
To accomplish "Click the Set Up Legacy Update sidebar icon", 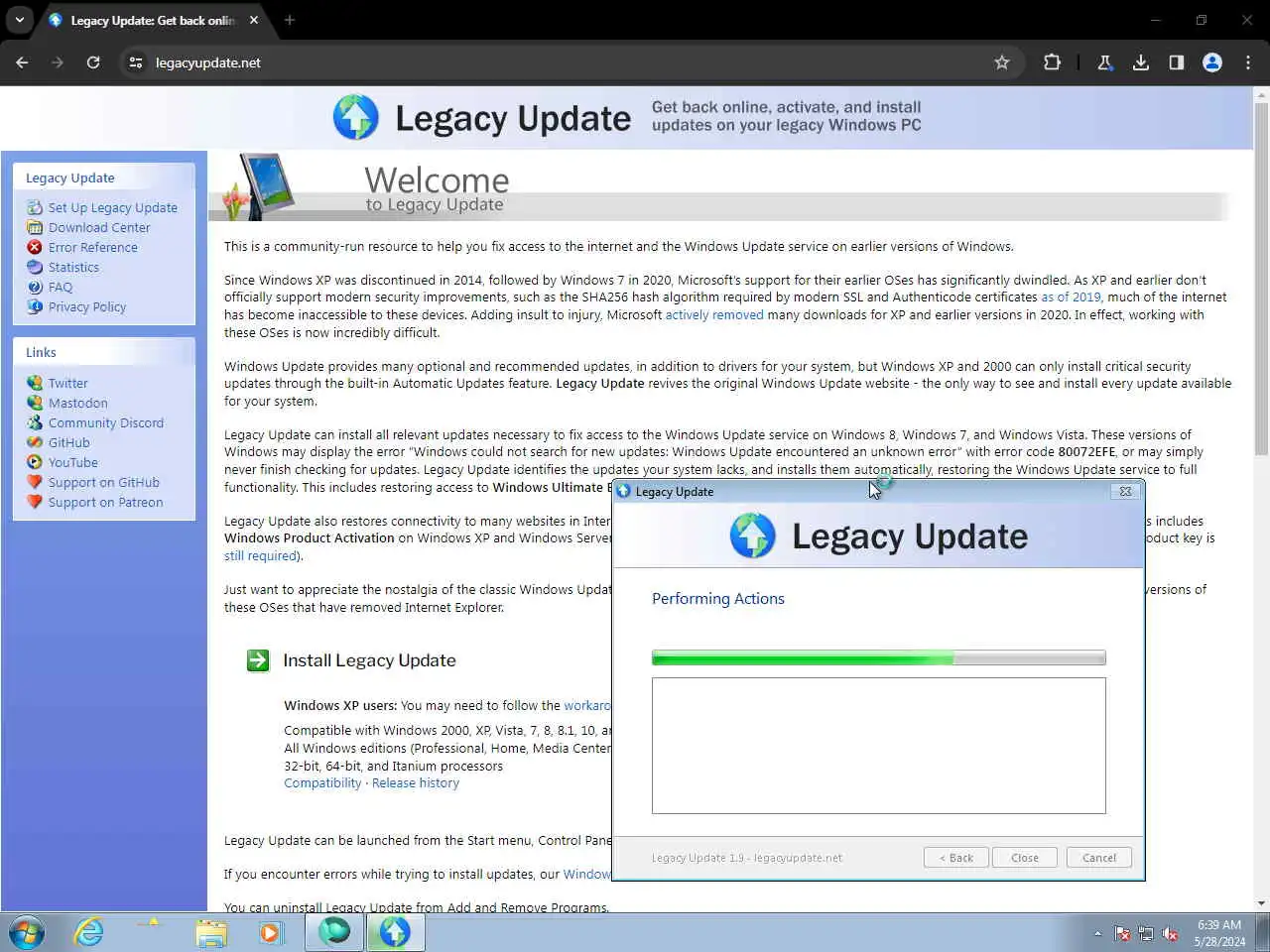I will [x=35, y=207].
